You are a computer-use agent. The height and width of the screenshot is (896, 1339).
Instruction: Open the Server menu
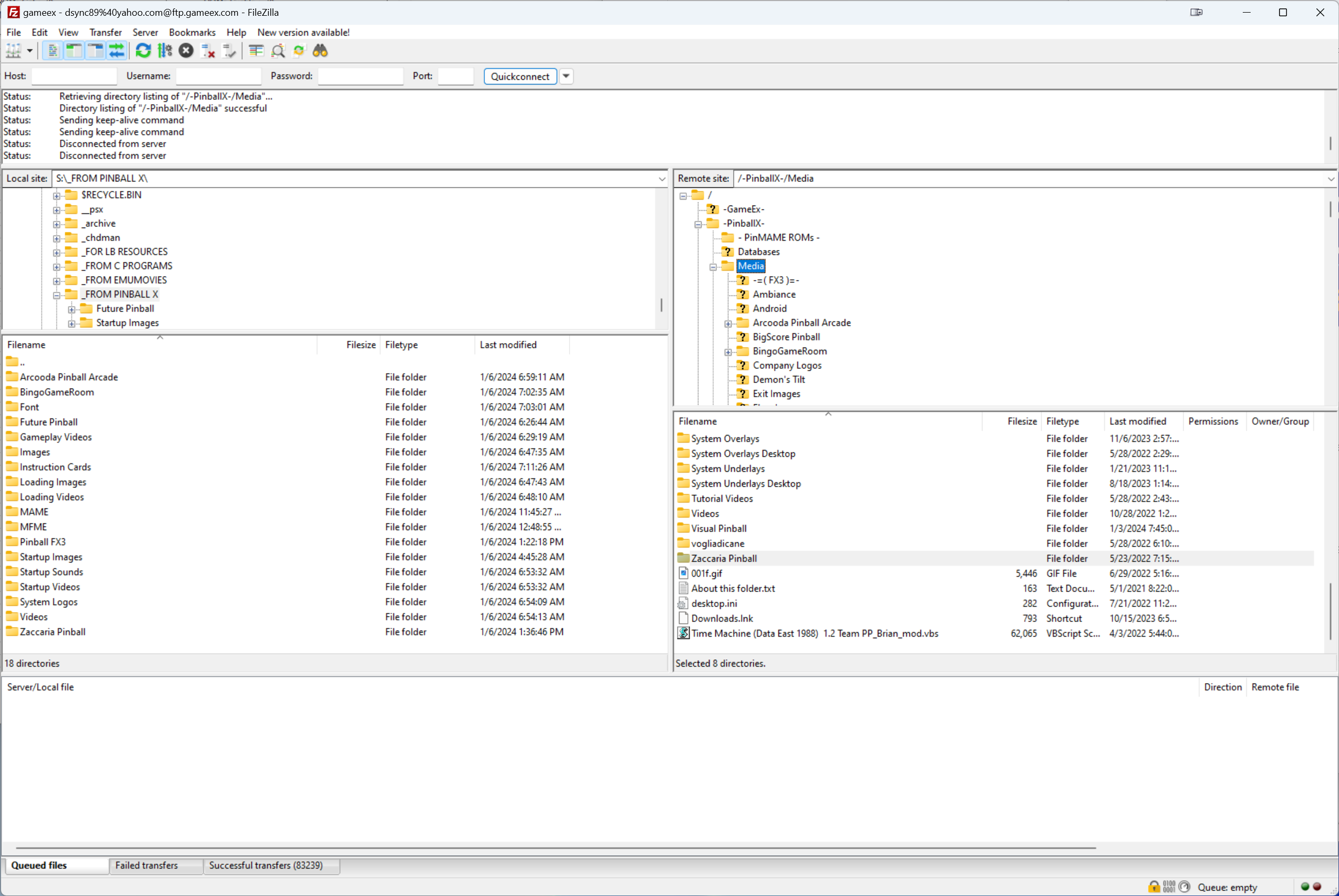click(x=145, y=32)
